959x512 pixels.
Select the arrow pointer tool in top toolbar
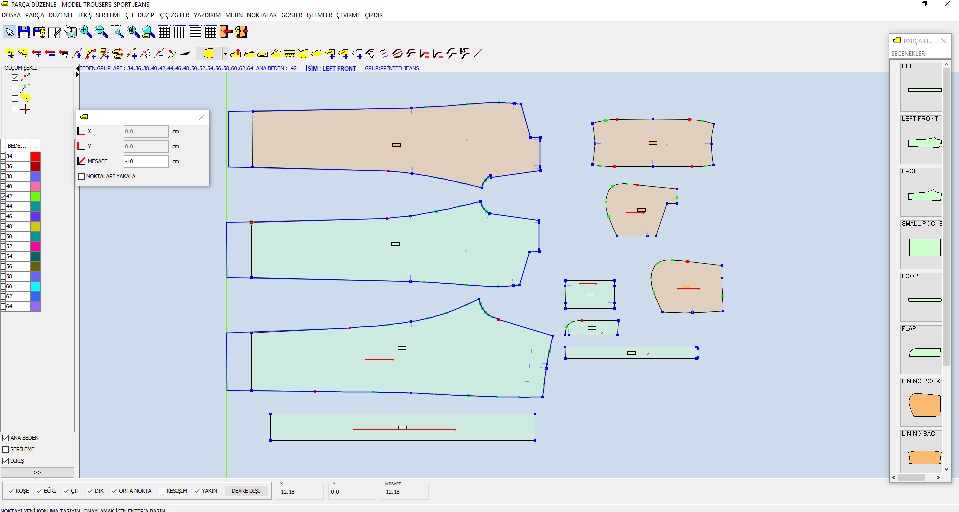tap(8, 32)
